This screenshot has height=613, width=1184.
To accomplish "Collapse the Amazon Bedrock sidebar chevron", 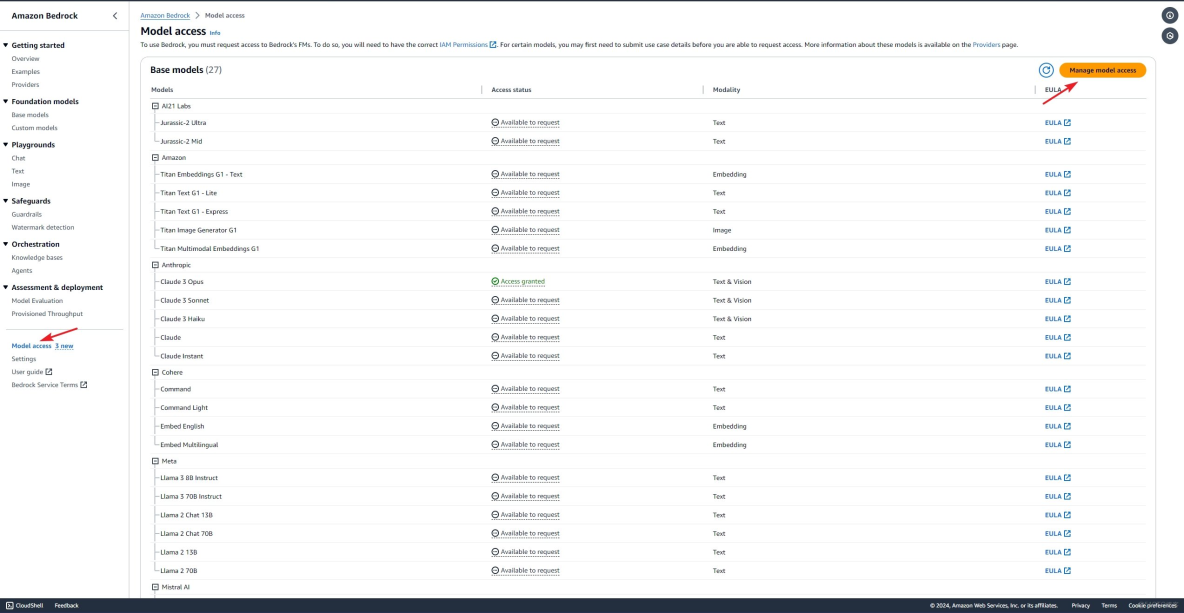I will pyautogui.click(x=115, y=16).
